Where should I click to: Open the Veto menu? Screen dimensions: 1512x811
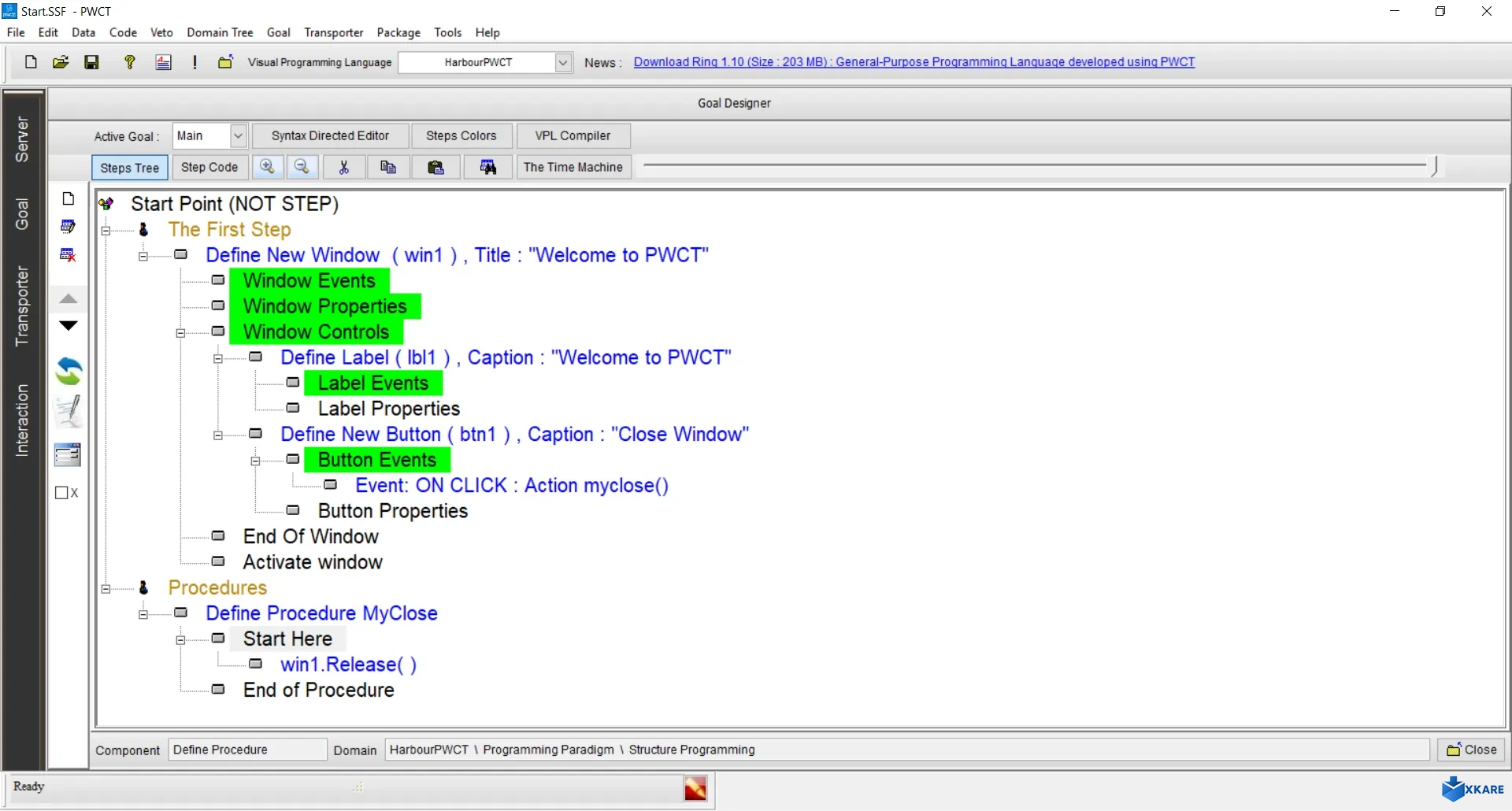161,32
